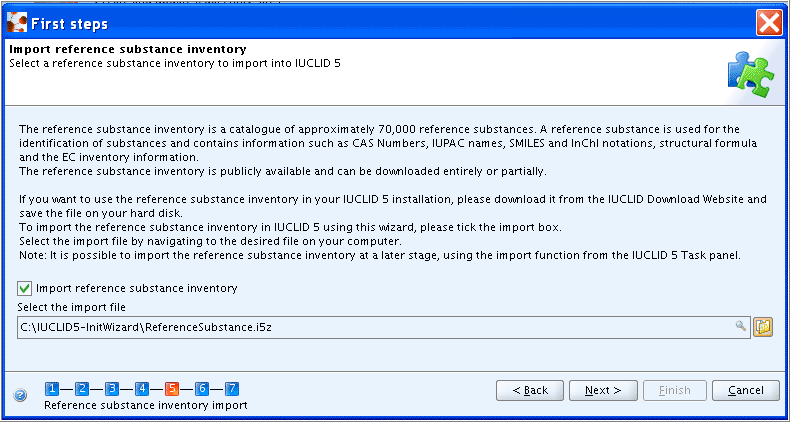Screen dimensions: 790x422
Task: Close the First steps dialog
Action: [769, 23]
